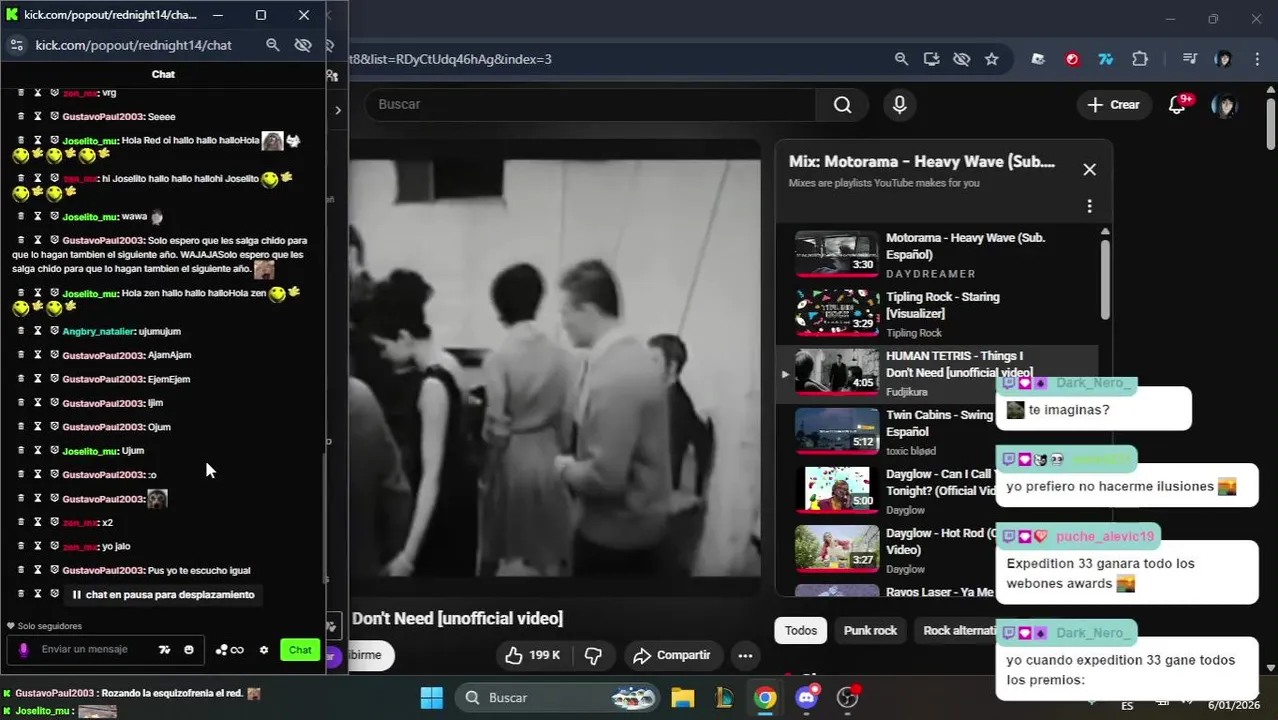Click username Angbry_natalier in chat
The image size is (1278, 720).
tap(97, 331)
